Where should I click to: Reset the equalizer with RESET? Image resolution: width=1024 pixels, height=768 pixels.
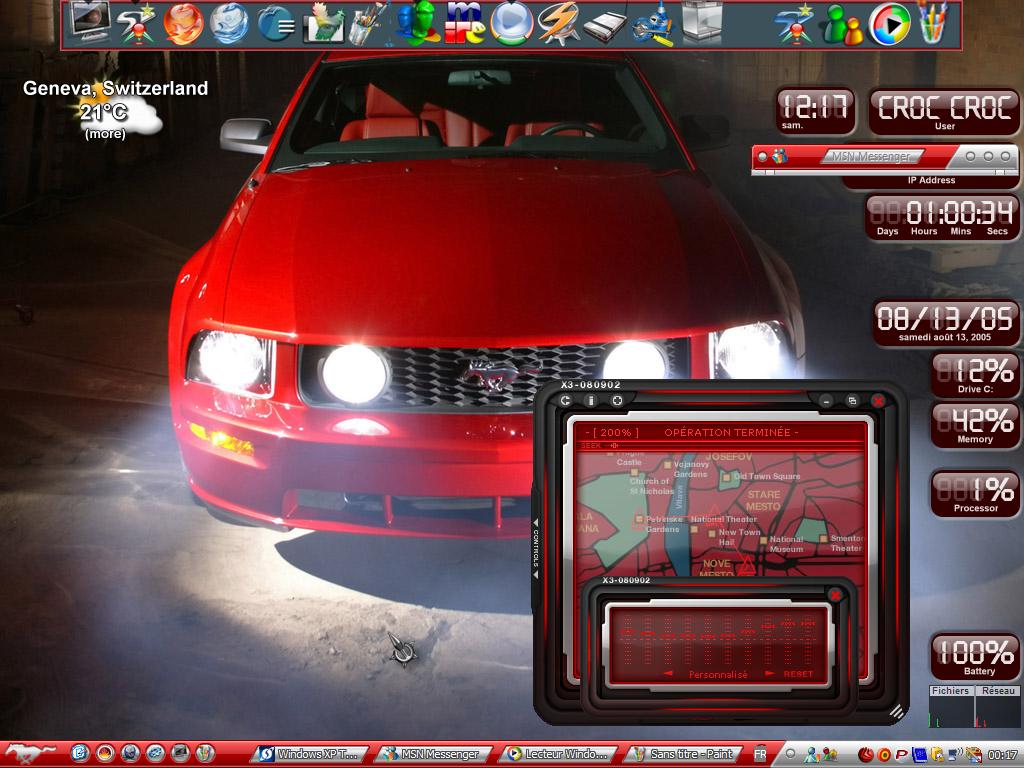tap(798, 674)
